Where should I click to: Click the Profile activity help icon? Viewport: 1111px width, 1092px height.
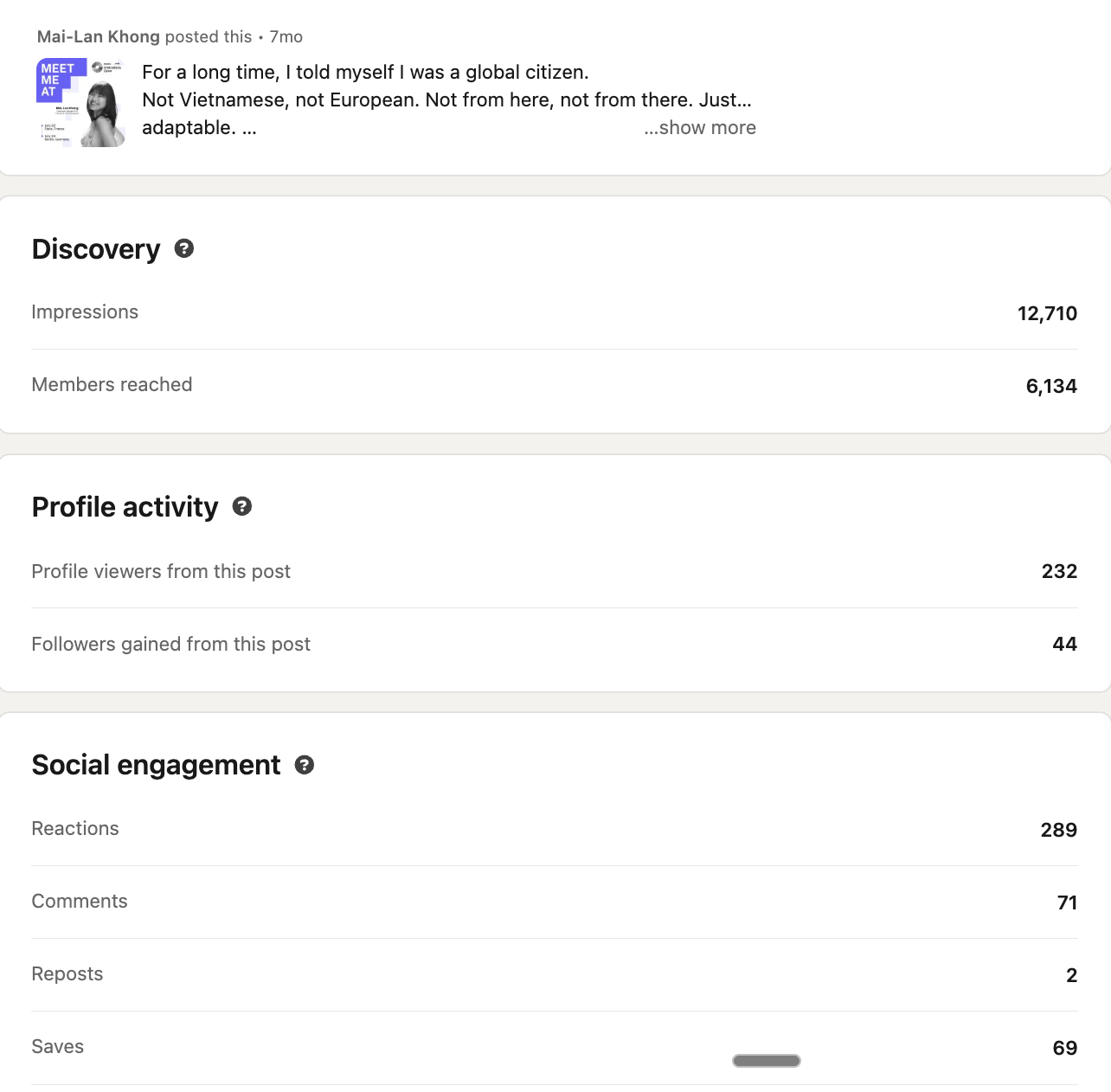click(x=242, y=507)
